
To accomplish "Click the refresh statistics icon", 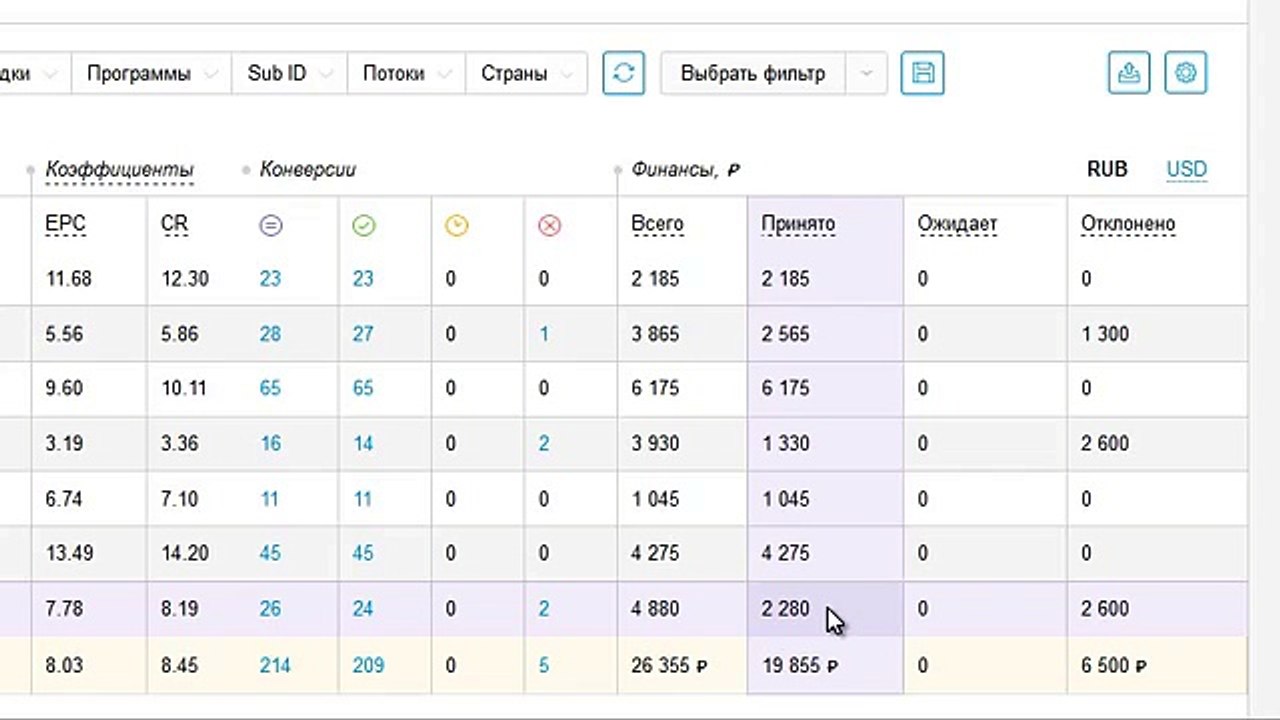I will click(623, 73).
